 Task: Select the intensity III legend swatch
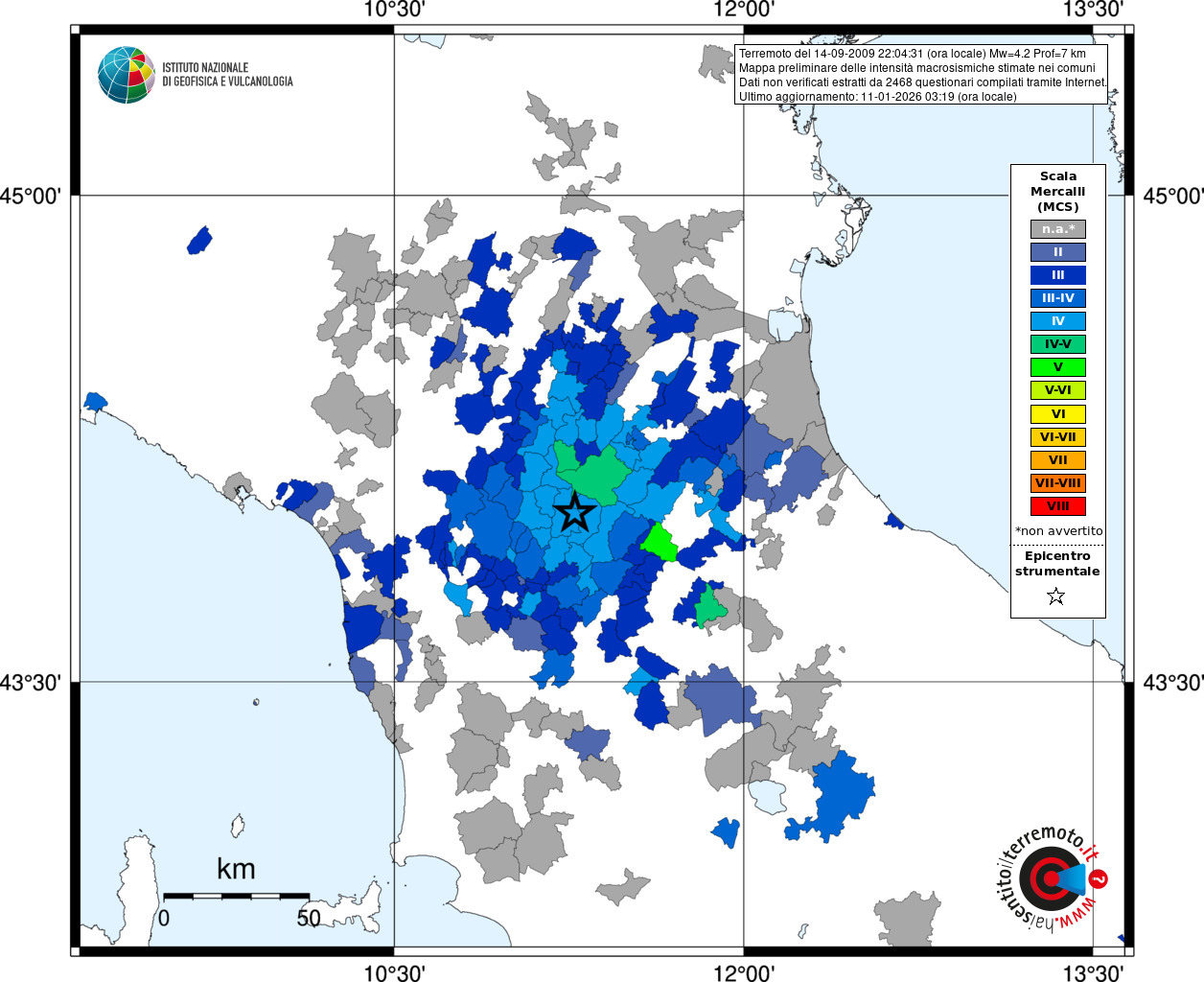1057,275
